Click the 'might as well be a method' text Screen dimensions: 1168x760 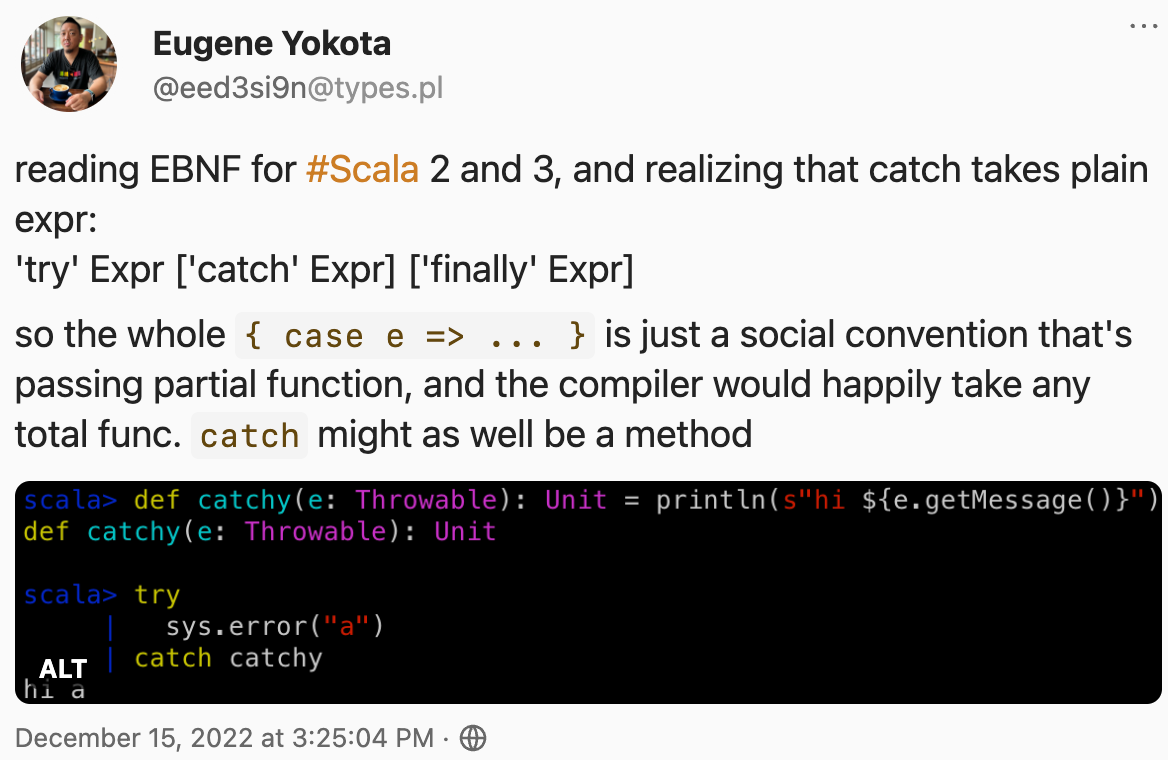point(535,435)
